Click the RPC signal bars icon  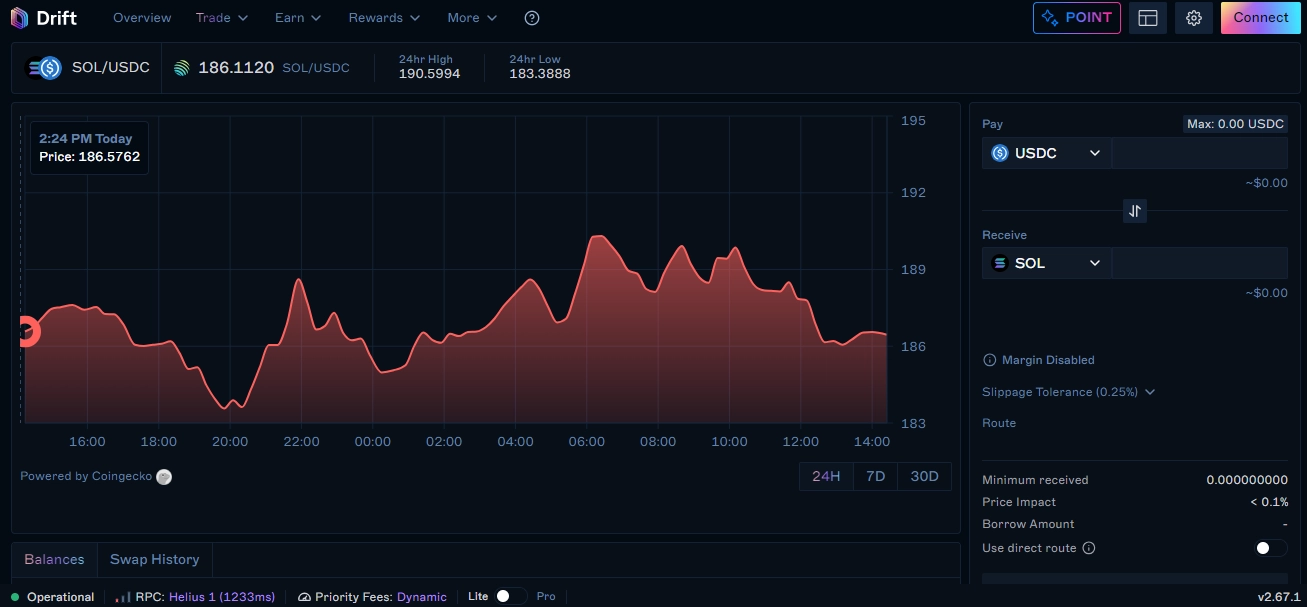(123, 597)
